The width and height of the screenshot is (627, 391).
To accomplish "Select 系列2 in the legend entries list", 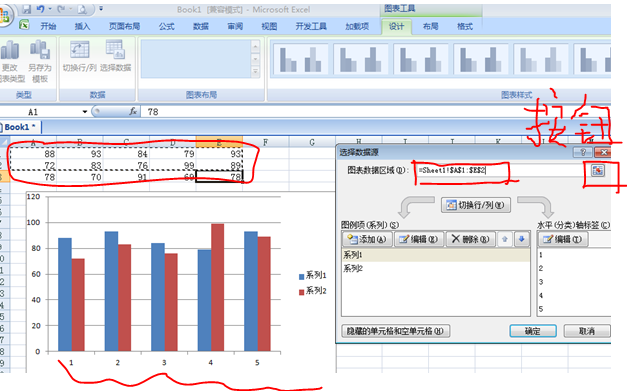I will [435, 268].
